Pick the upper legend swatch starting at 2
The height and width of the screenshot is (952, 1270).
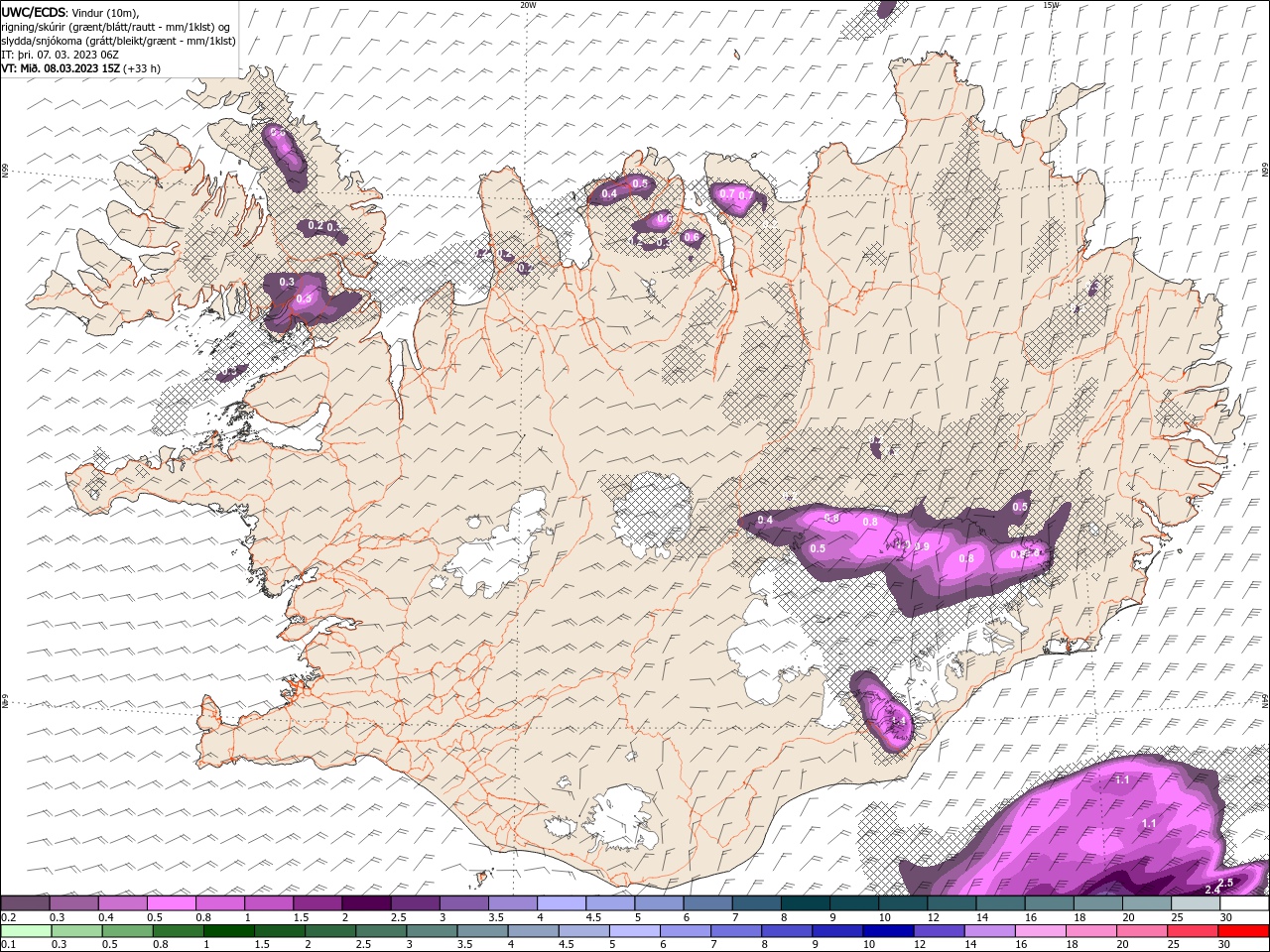[x=366, y=903]
